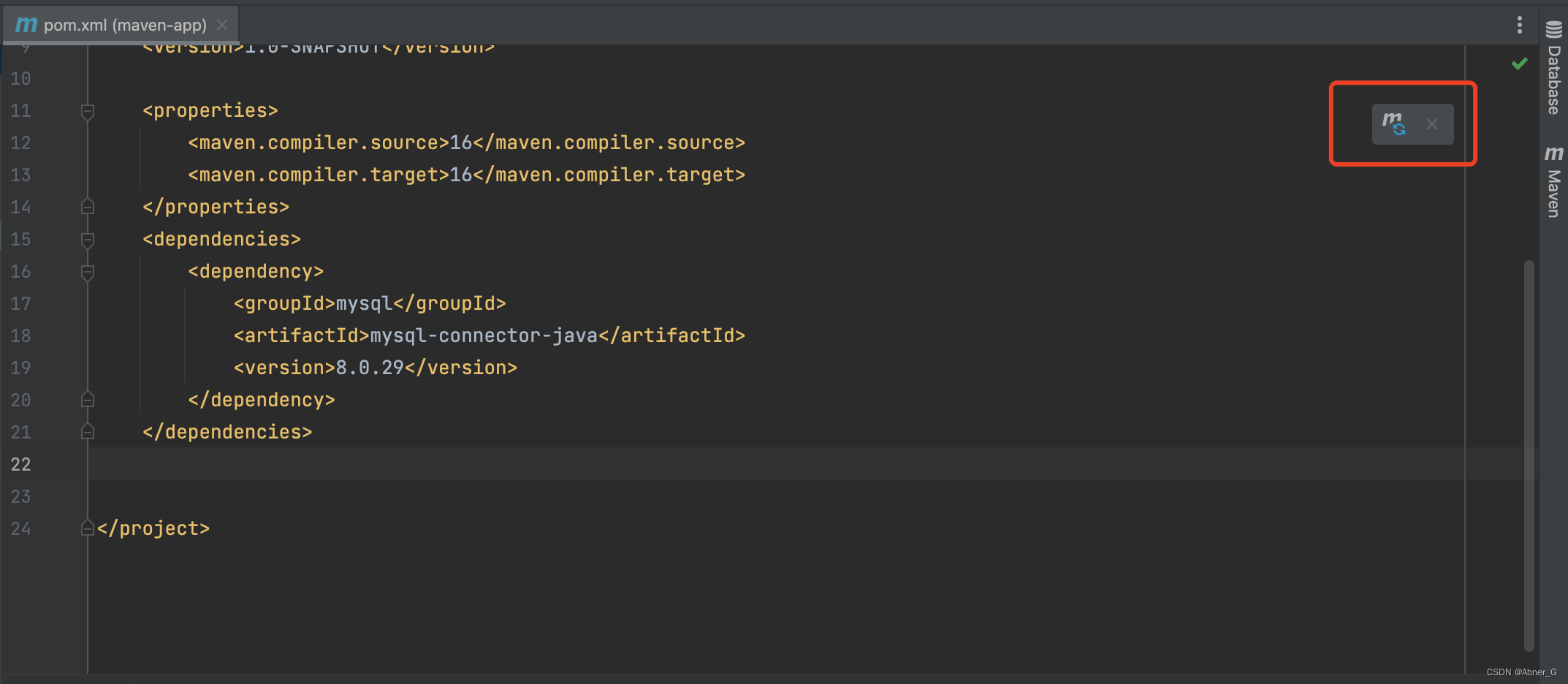1568x684 pixels.
Task: Click the fold marker beside the closing project tag
Action: 88,528
